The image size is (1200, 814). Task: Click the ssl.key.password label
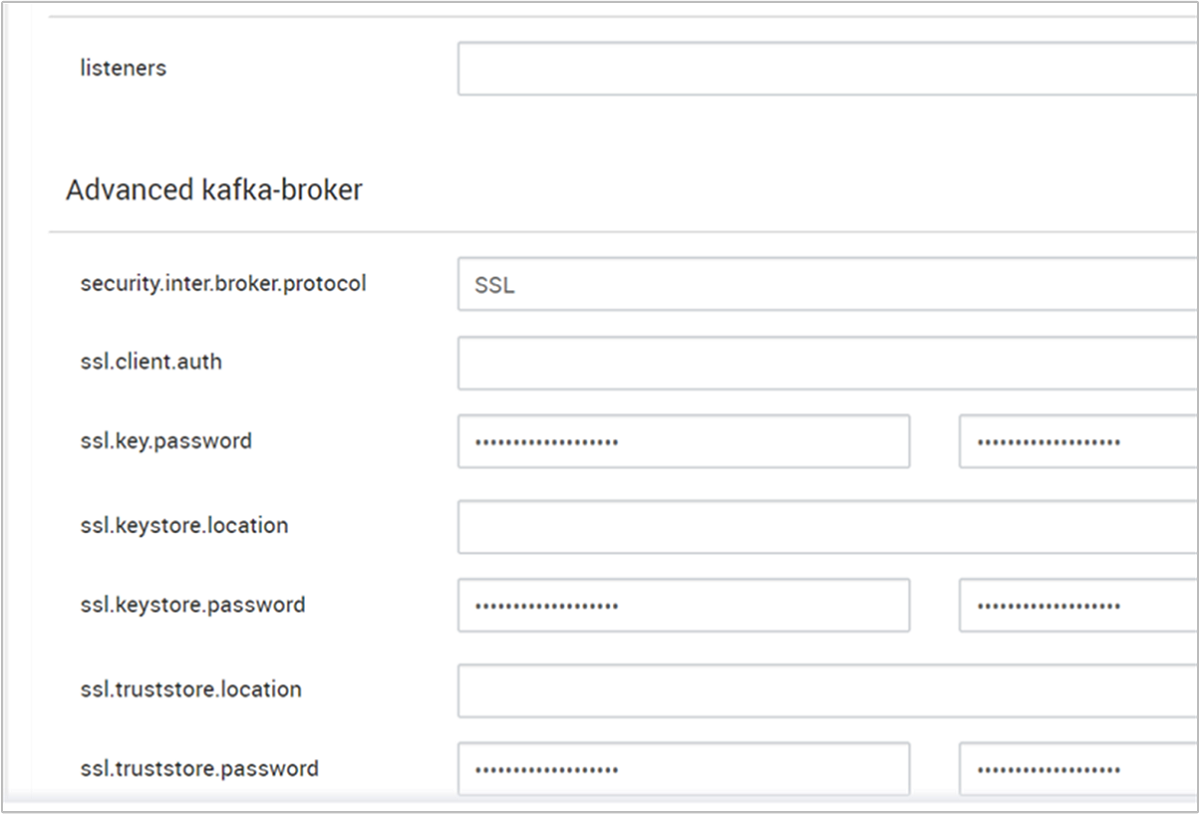166,440
